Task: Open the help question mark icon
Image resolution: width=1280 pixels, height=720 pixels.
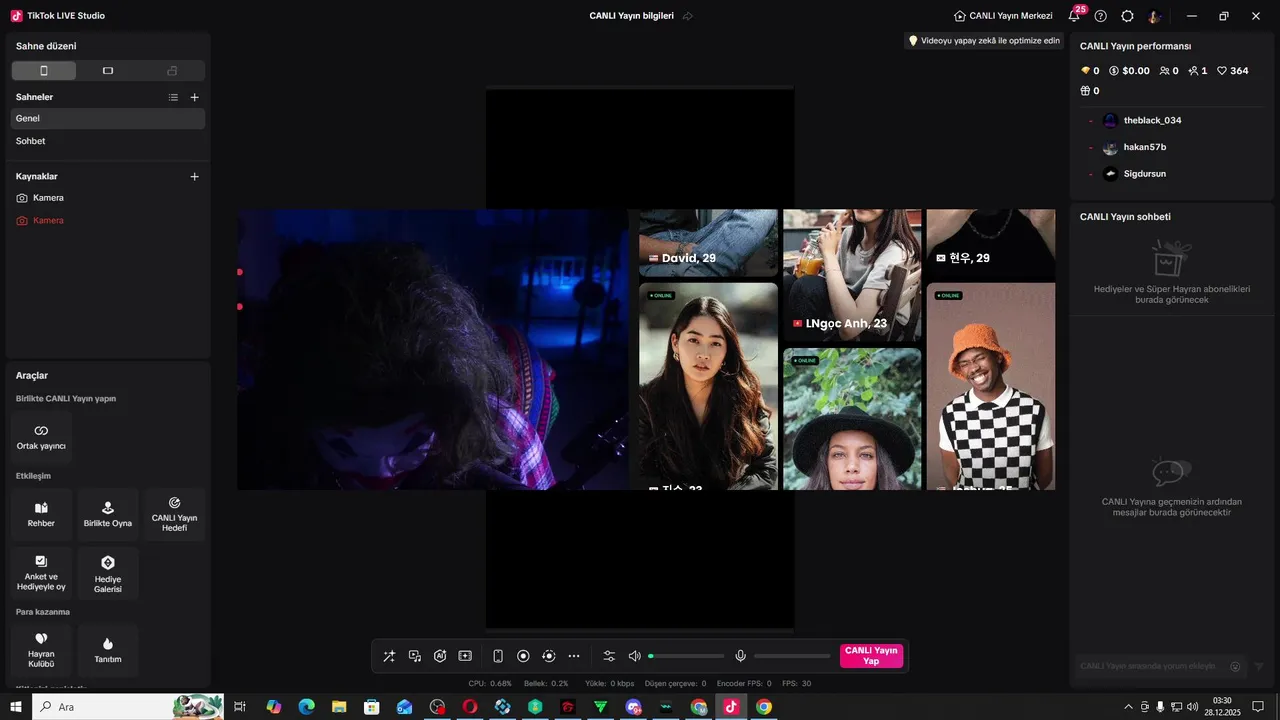Action: click(1101, 16)
